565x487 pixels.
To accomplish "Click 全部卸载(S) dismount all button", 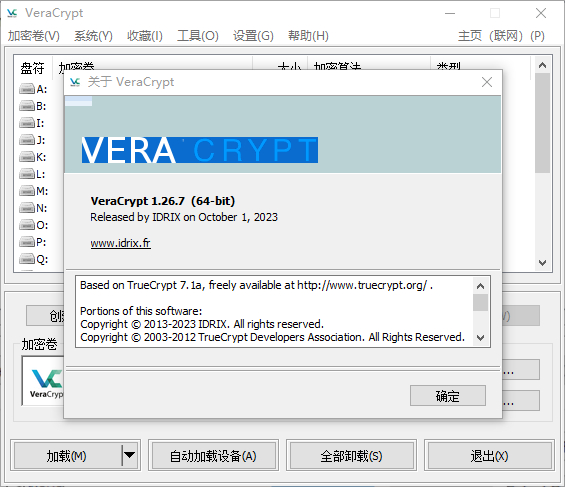I will coord(351,456).
